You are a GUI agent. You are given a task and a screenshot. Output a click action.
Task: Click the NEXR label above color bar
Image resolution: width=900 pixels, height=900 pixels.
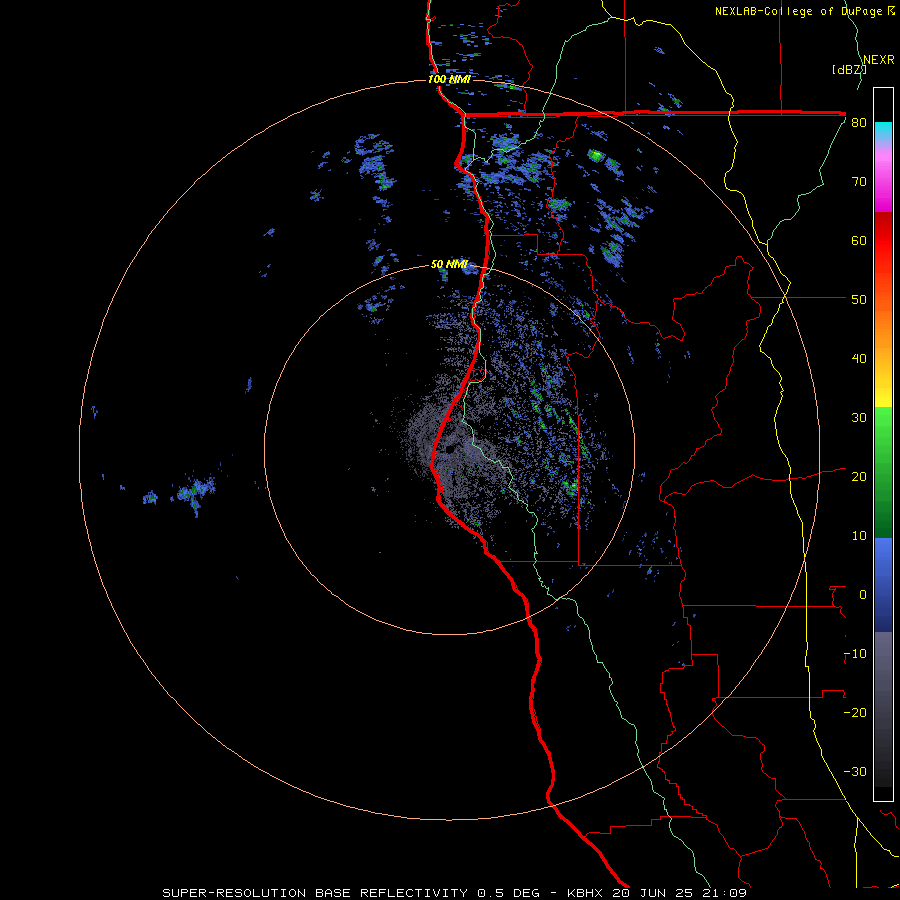(879, 60)
